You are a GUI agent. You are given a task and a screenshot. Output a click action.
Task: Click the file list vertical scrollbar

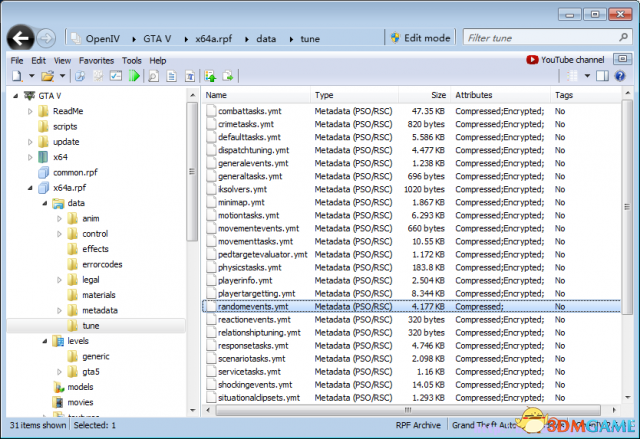[x=627, y=207]
